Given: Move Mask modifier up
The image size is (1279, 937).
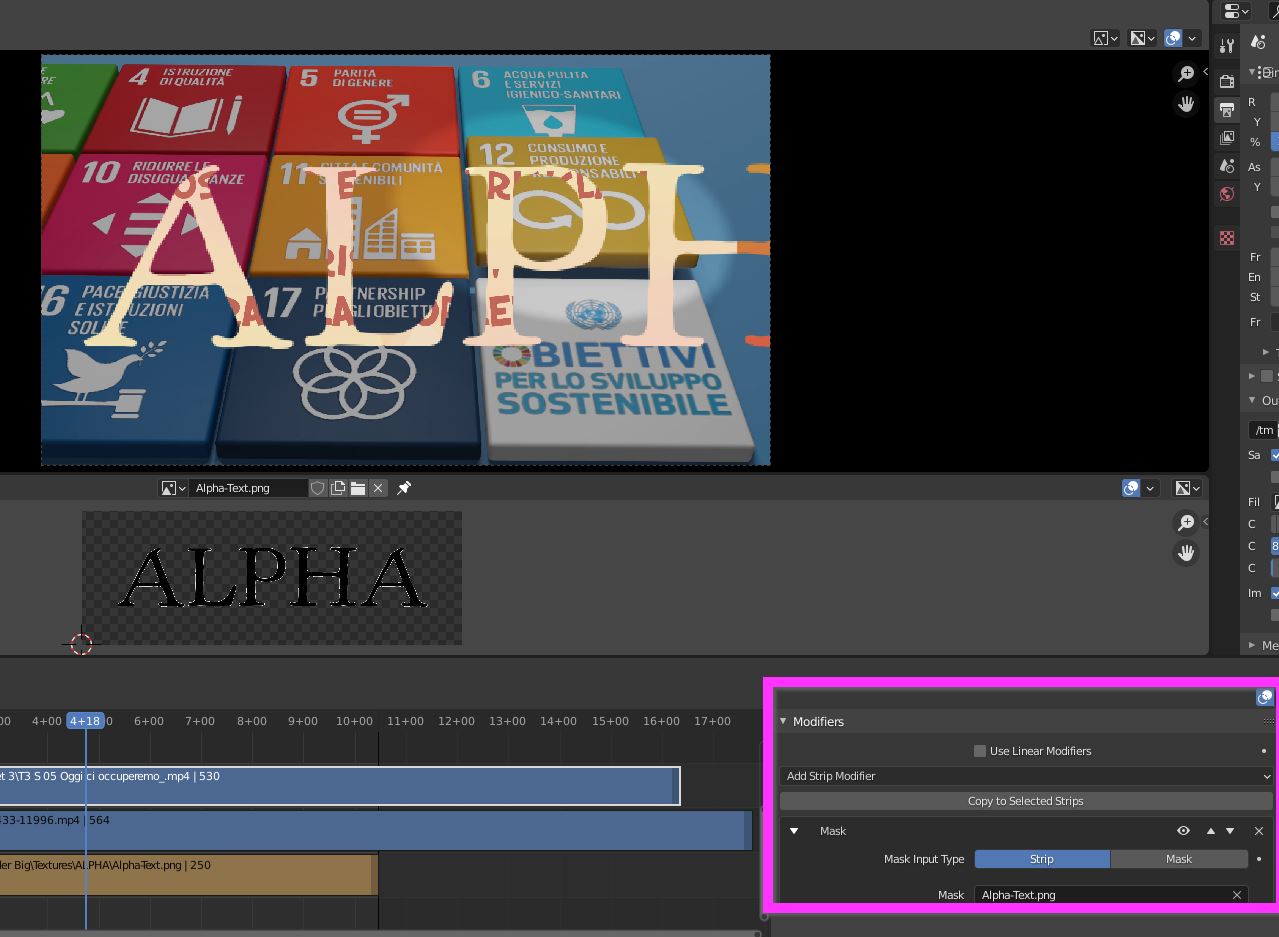Looking at the screenshot, I should pos(1211,831).
